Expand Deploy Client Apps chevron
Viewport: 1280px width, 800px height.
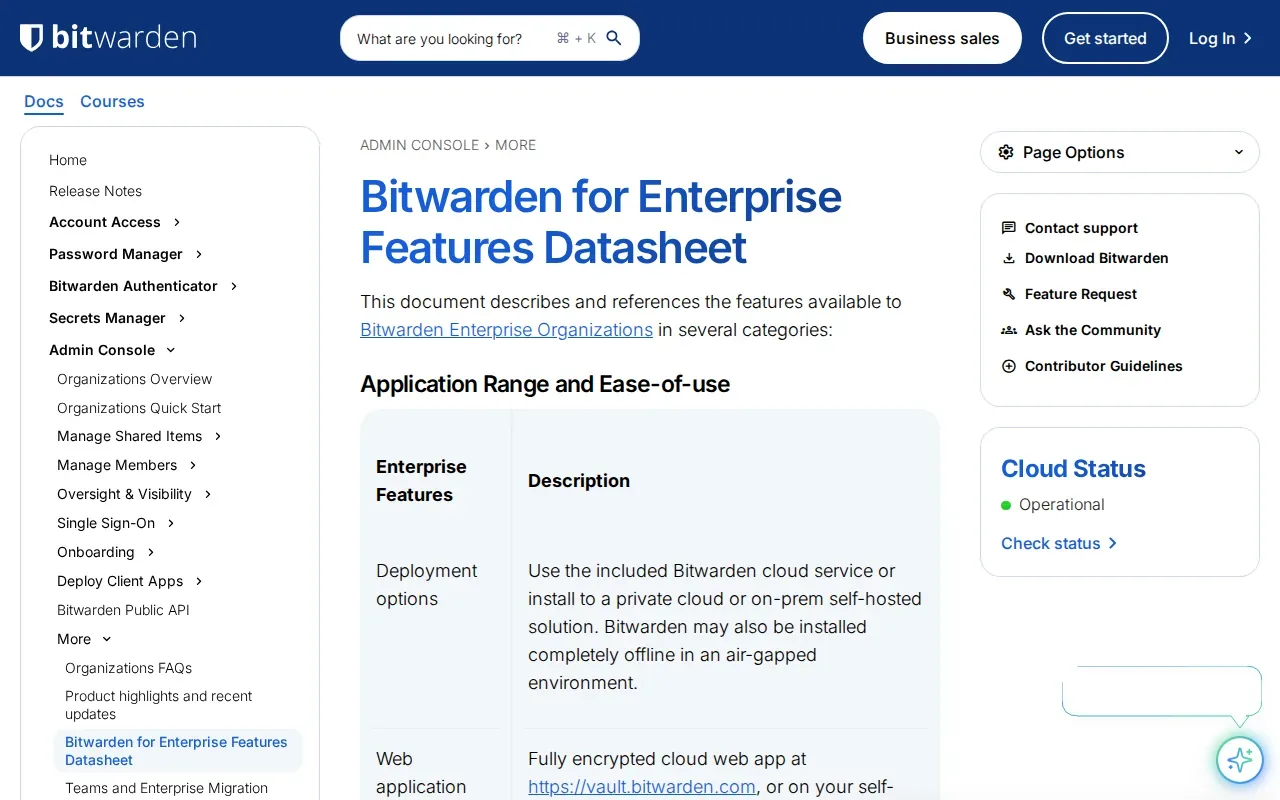point(199,581)
